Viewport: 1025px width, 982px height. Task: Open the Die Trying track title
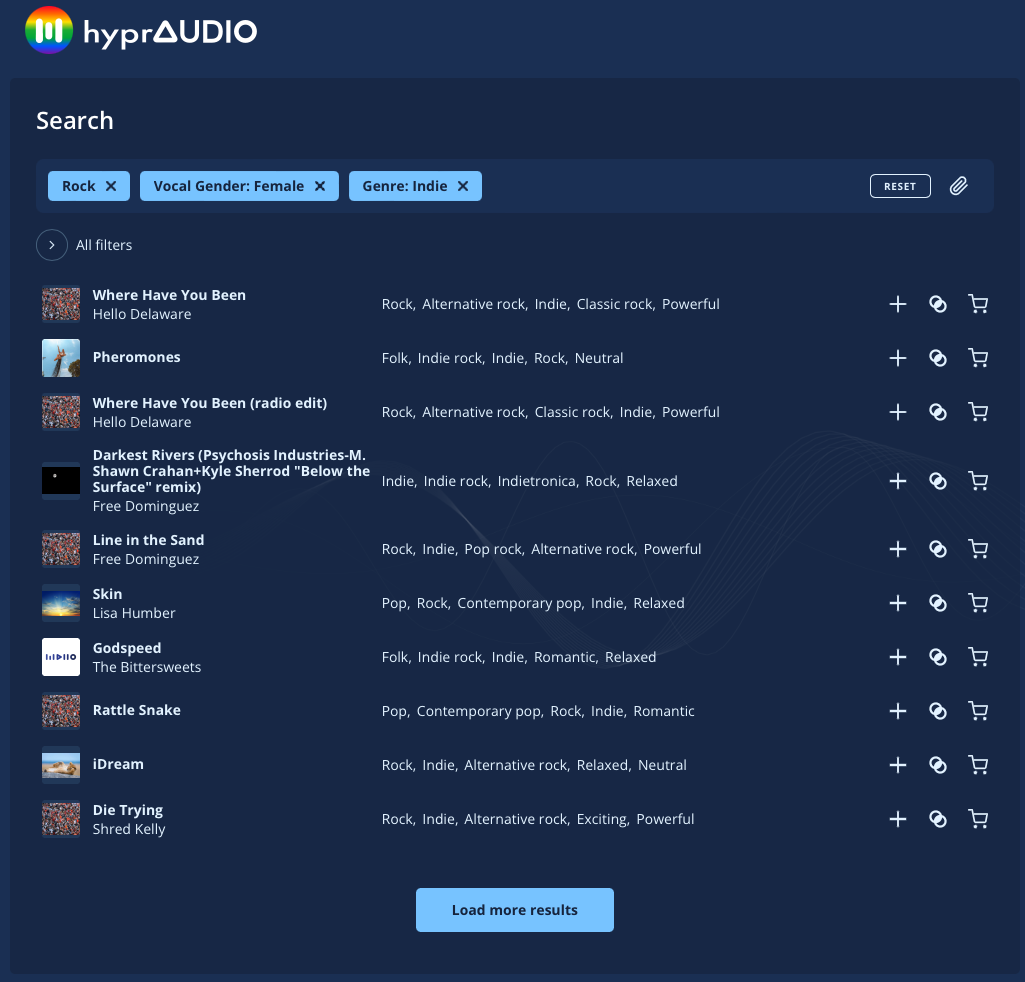click(127, 810)
